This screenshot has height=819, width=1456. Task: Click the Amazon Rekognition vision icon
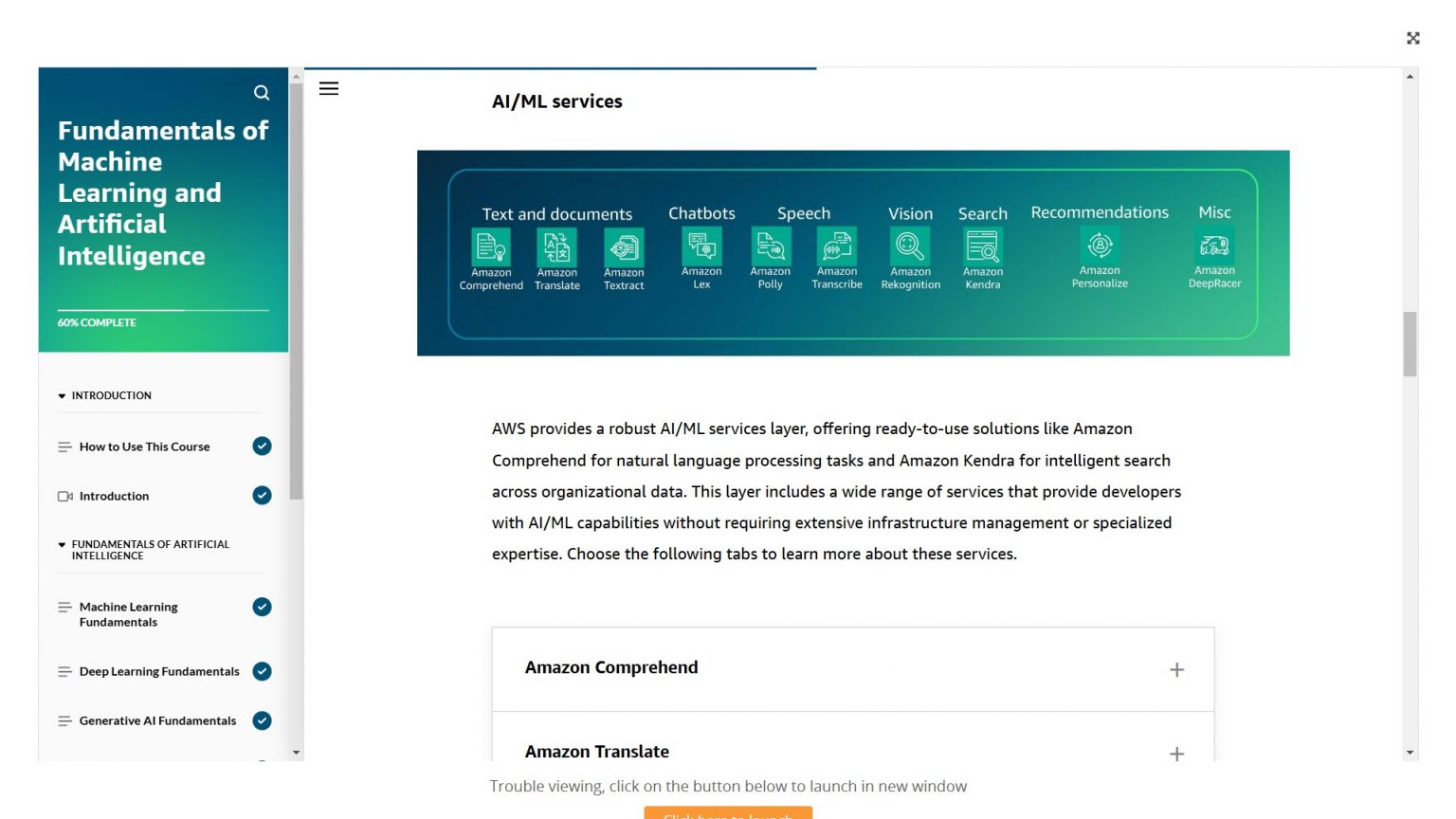point(910,246)
